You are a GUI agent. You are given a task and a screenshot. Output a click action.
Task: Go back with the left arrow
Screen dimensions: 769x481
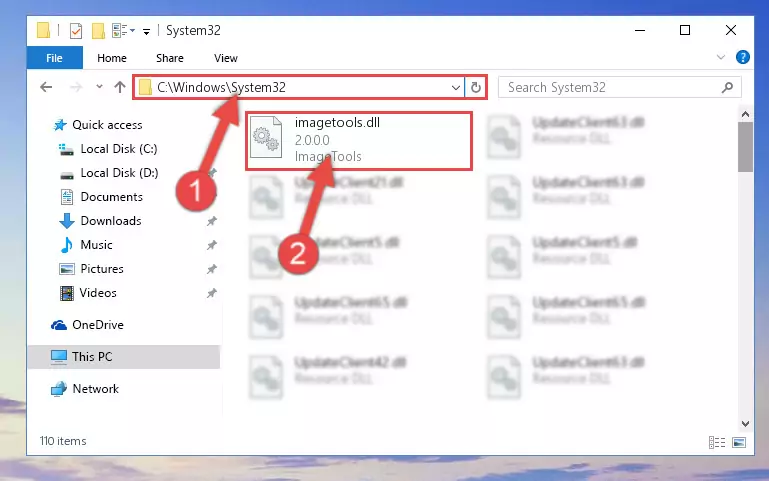point(46,87)
